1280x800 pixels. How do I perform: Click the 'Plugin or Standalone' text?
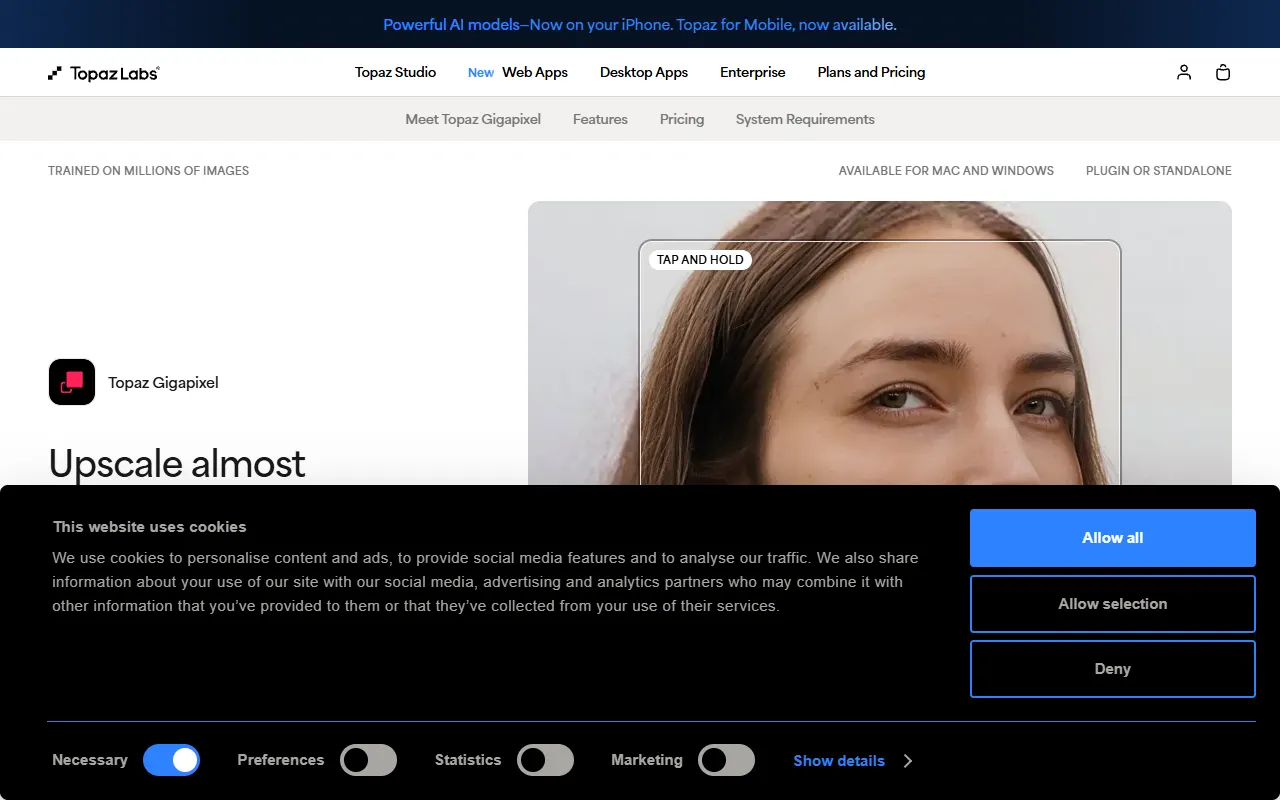click(x=1159, y=171)
